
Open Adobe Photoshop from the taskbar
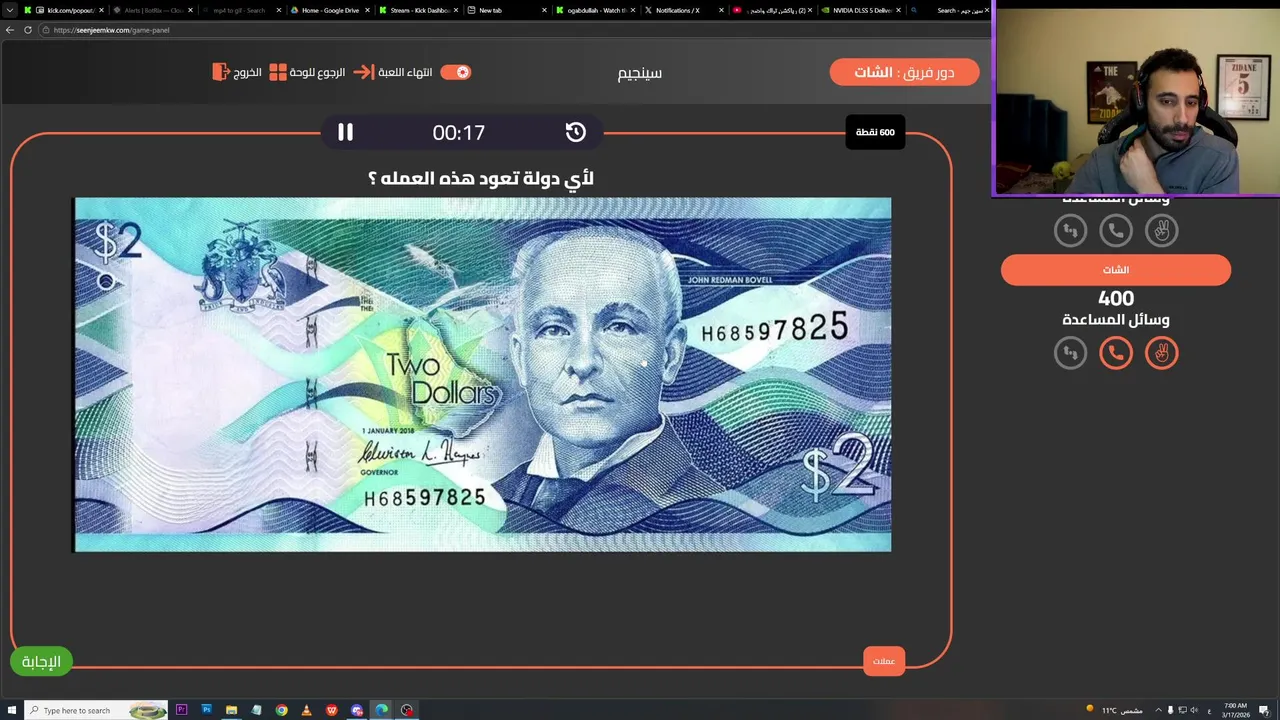coord(207,710)
